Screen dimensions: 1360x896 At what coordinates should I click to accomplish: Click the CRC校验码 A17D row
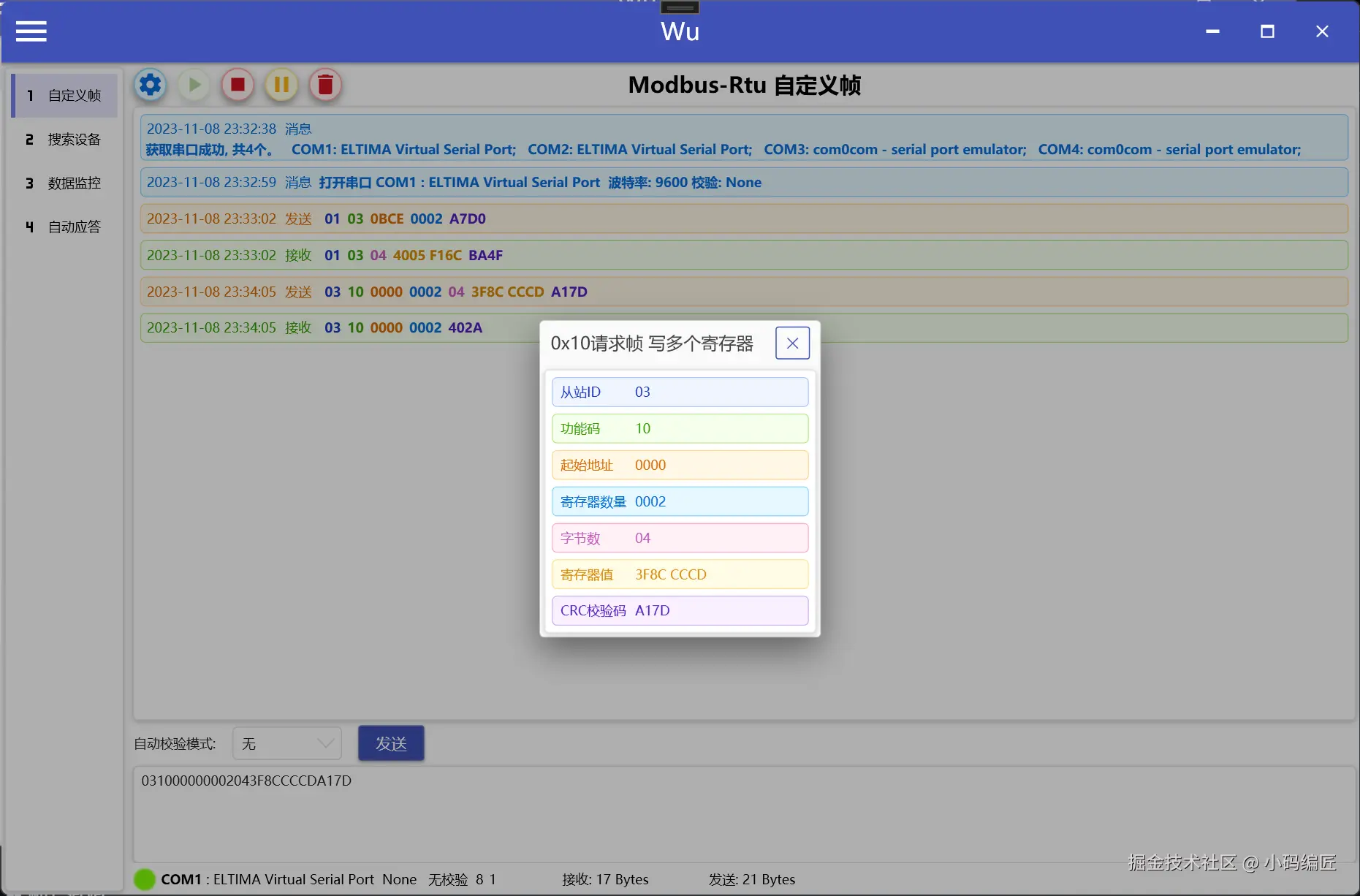pyautogui.click(x=680, y=610)
